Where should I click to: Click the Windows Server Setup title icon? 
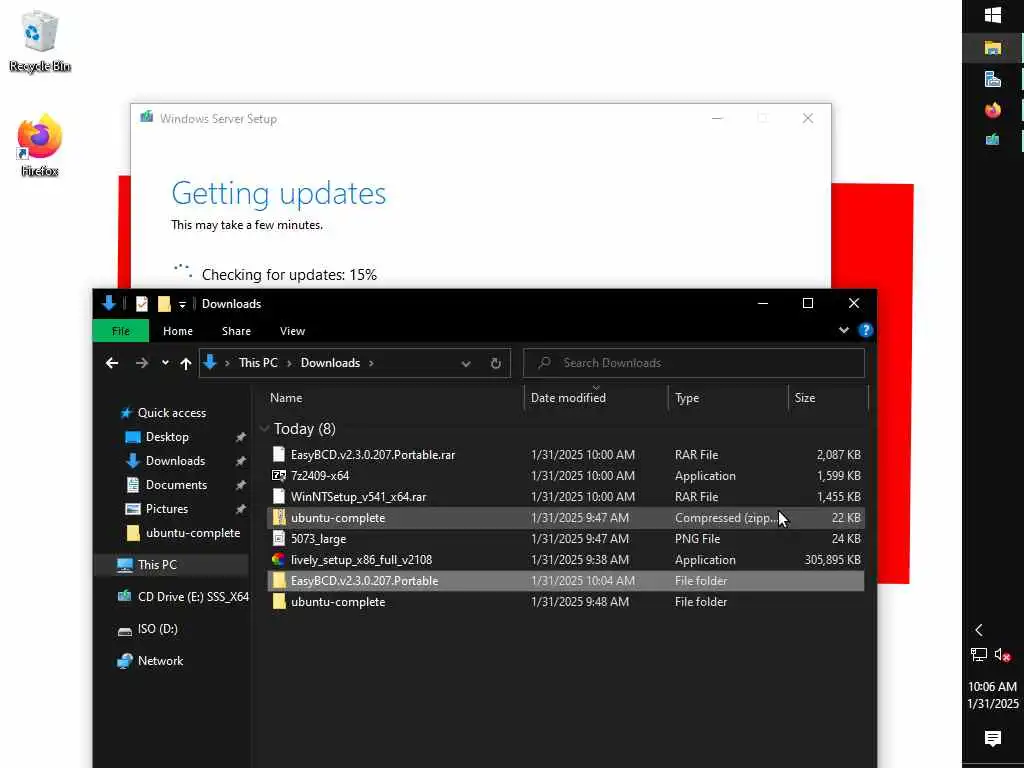(x=147, y=118)
